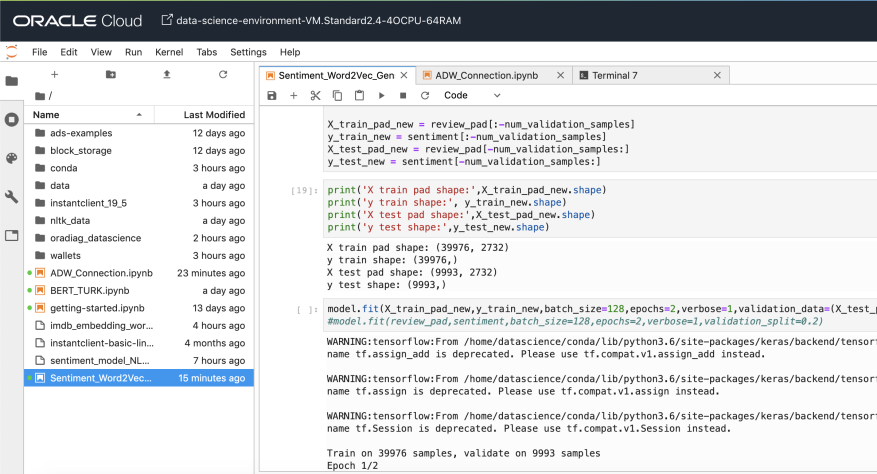Switch to the Terminal 7 tab
Image resolution: width=877 pixels, height=474 pixels.
614,75
